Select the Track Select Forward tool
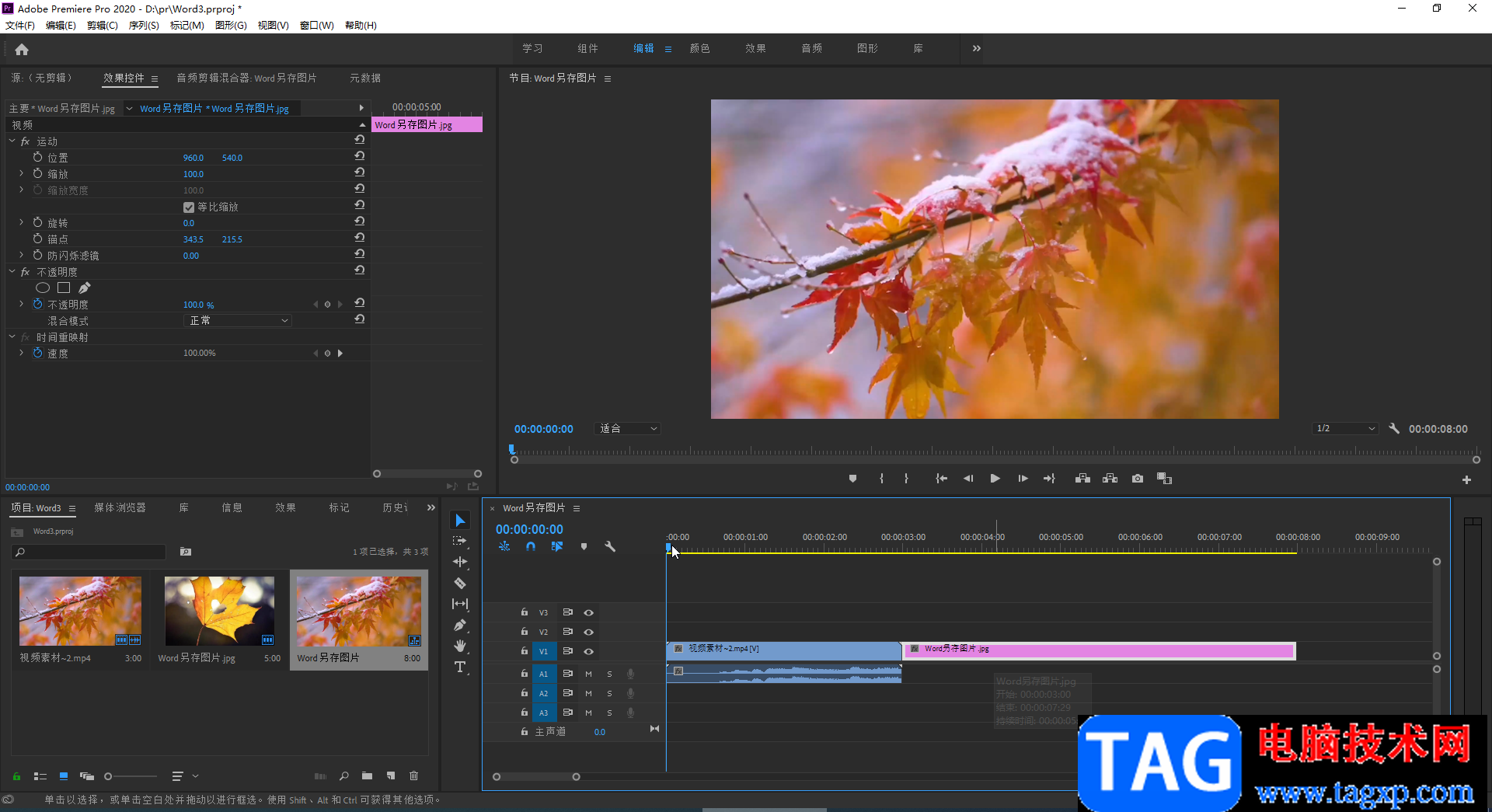This screenshot has width=1492, height=812. [460, 541]
